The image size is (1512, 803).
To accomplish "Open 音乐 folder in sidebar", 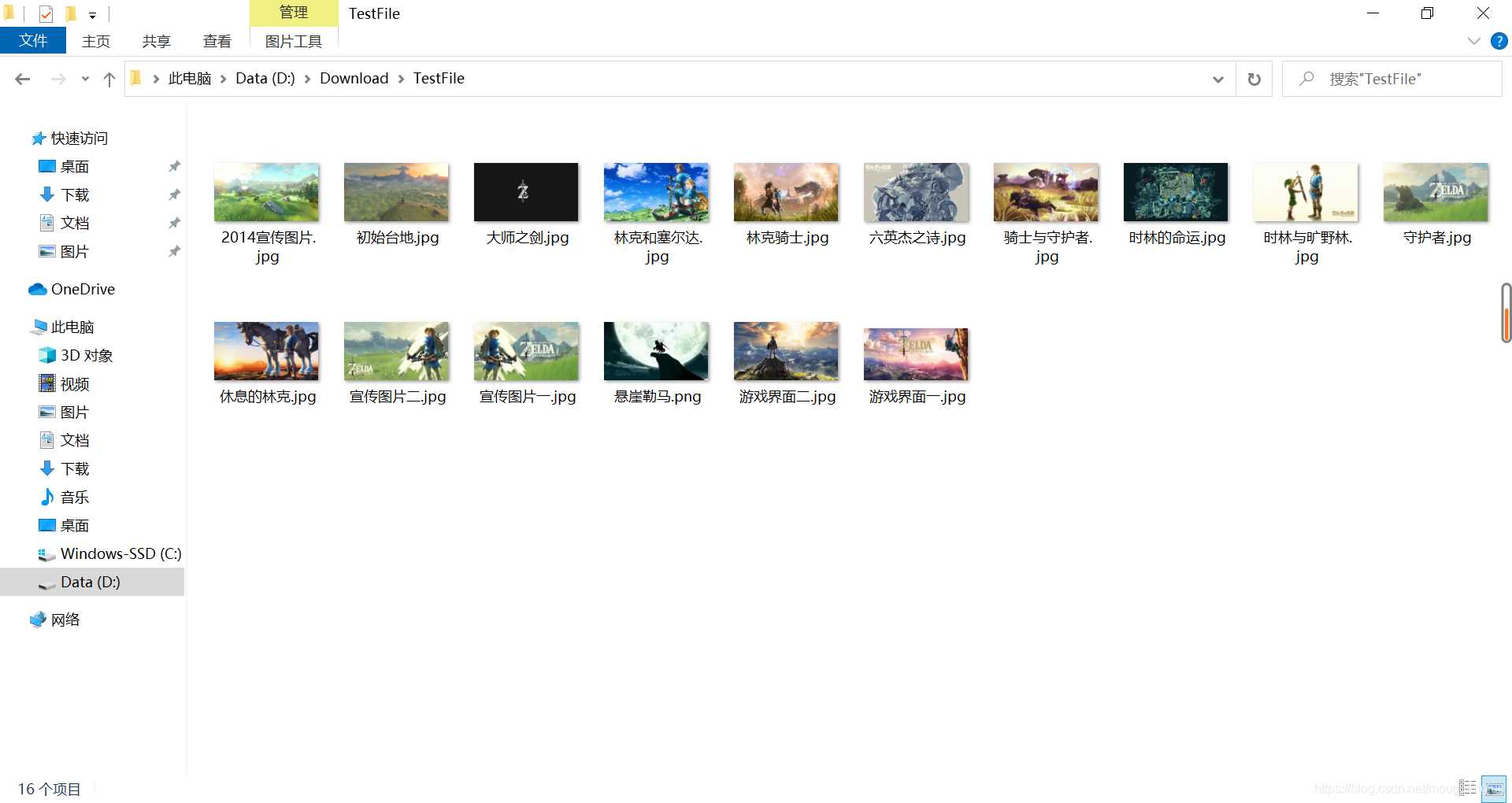I will 75,498.
